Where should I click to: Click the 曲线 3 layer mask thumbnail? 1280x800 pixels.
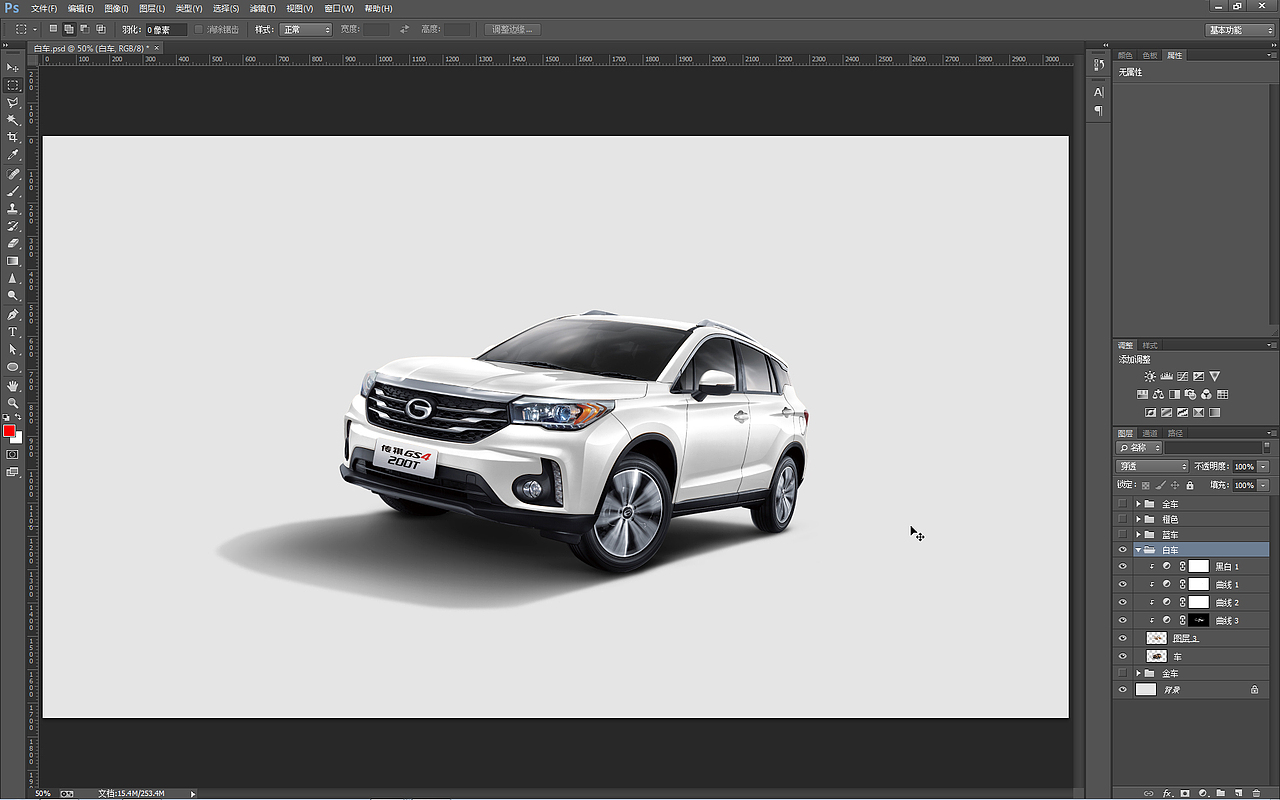(x=1198, y=620)
